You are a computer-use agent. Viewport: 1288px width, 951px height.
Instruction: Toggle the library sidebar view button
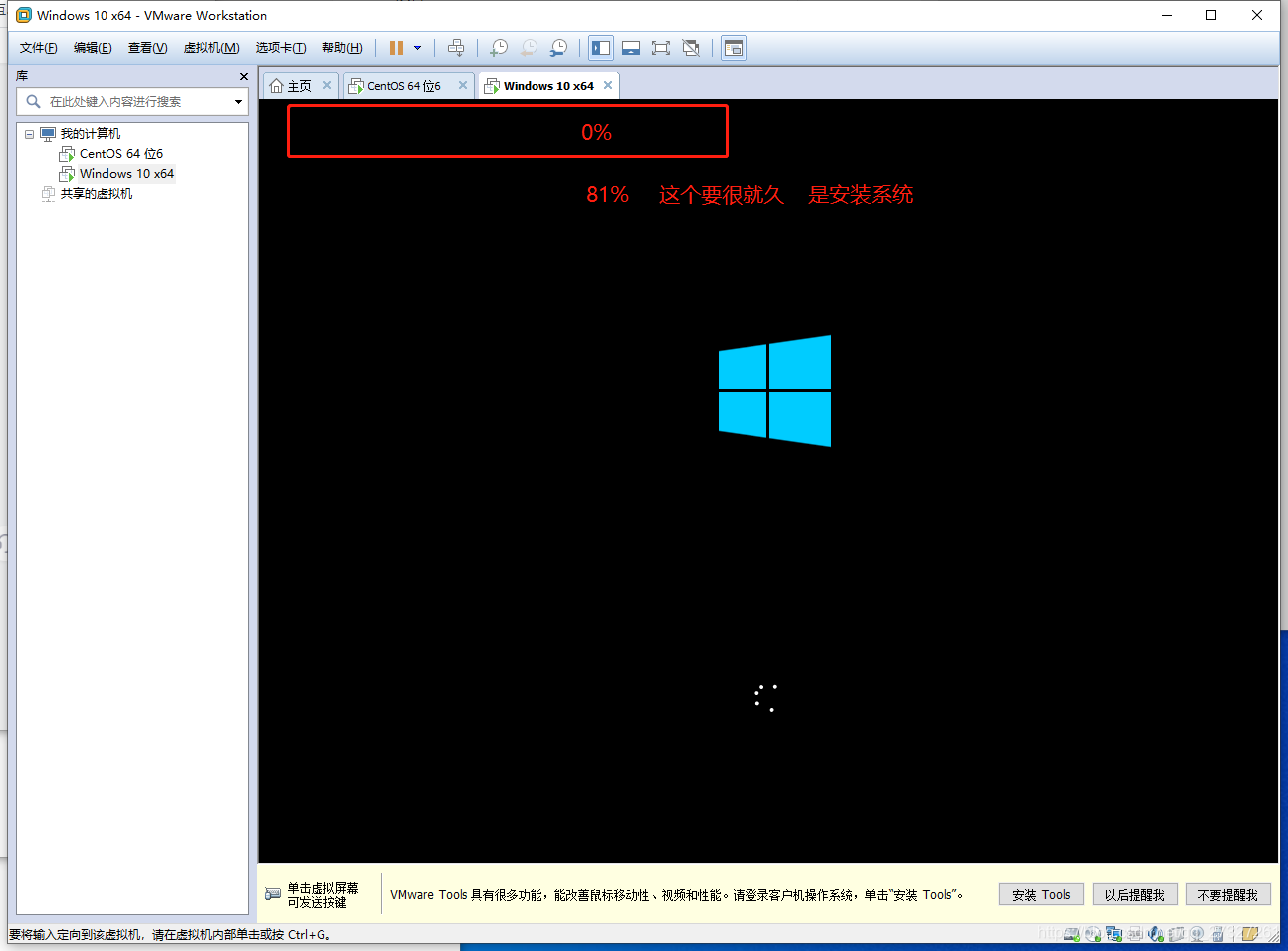coord(601,48)
